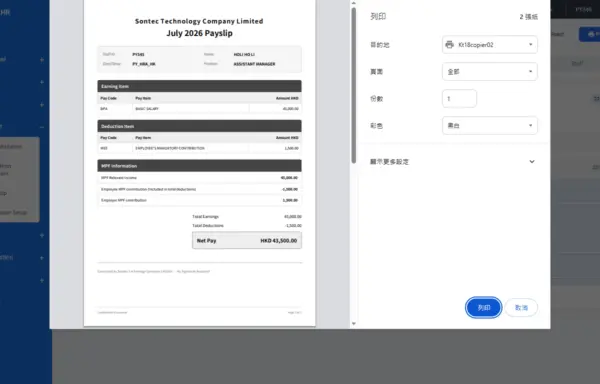
Task: Click the 'PY_HRA_HK' value in preview
Action: tap(144, 64)
